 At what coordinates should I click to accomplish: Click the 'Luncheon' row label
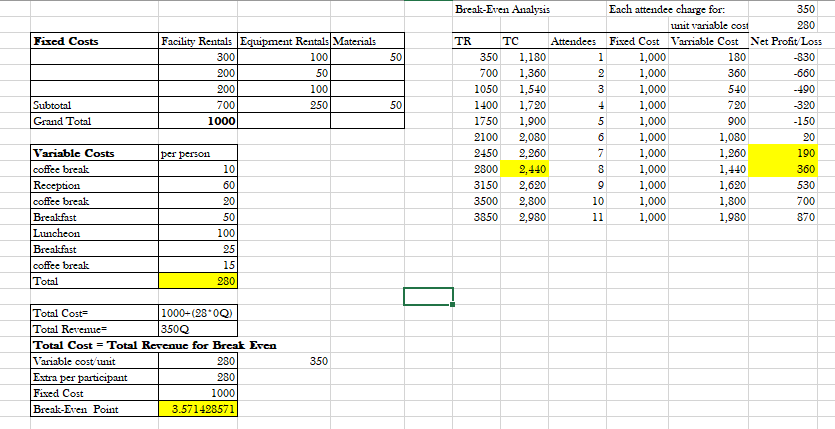coord(95,233)
